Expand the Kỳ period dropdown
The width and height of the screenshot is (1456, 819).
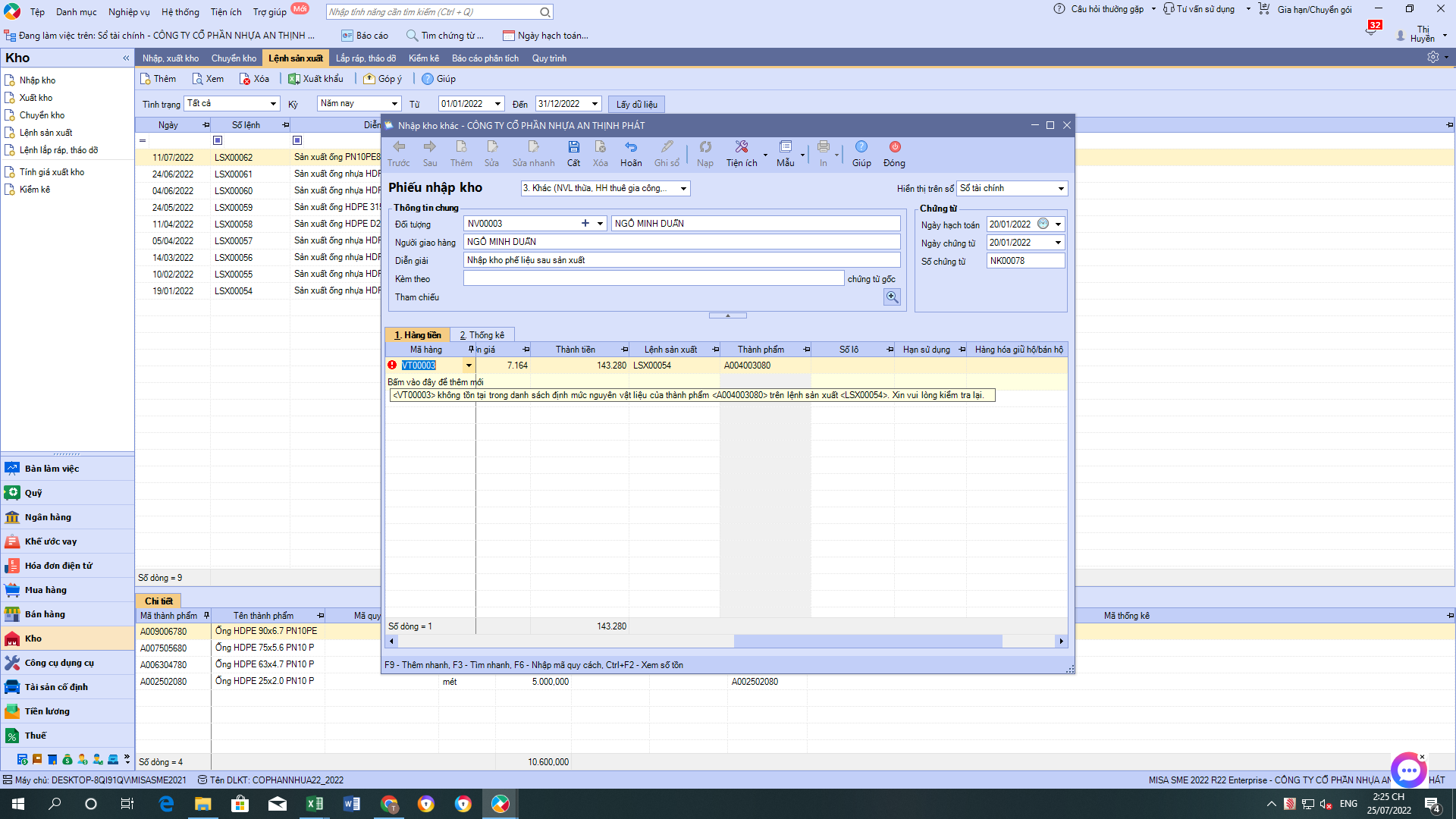coord(394,104)
